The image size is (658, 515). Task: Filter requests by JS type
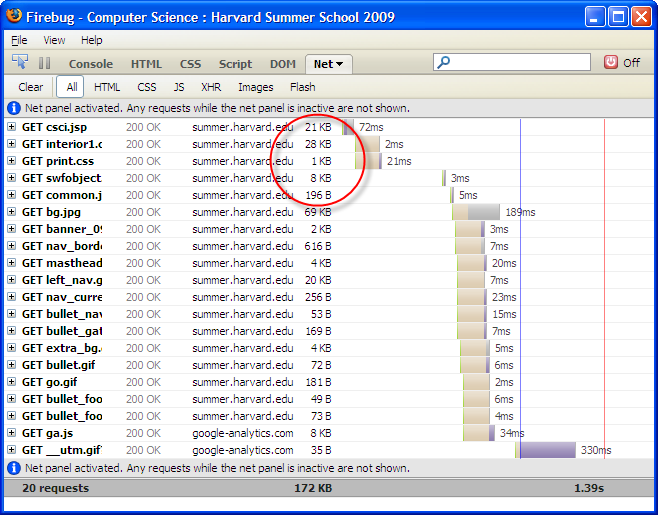point(179,87)
